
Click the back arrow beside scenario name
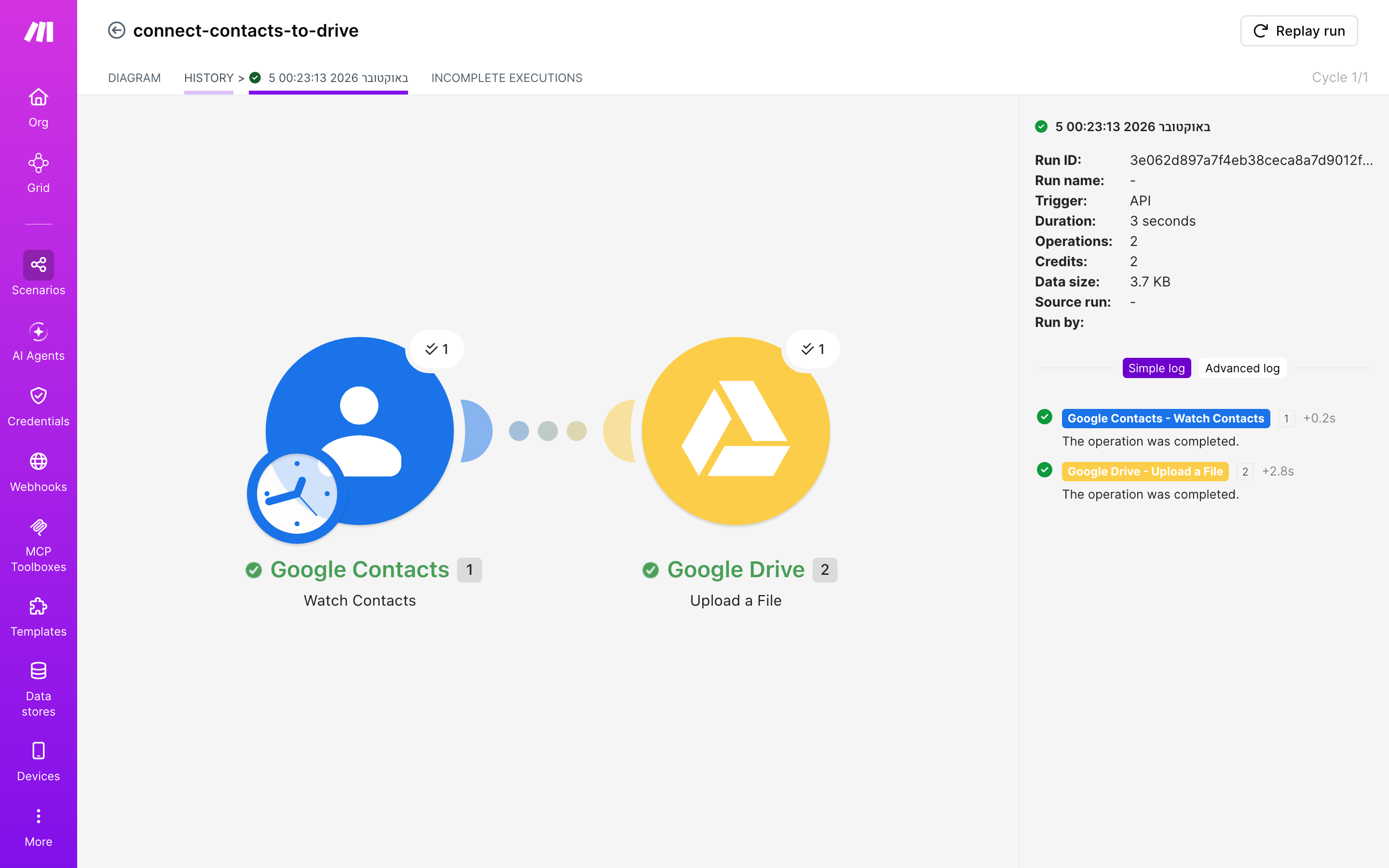[x=117, y=30]
